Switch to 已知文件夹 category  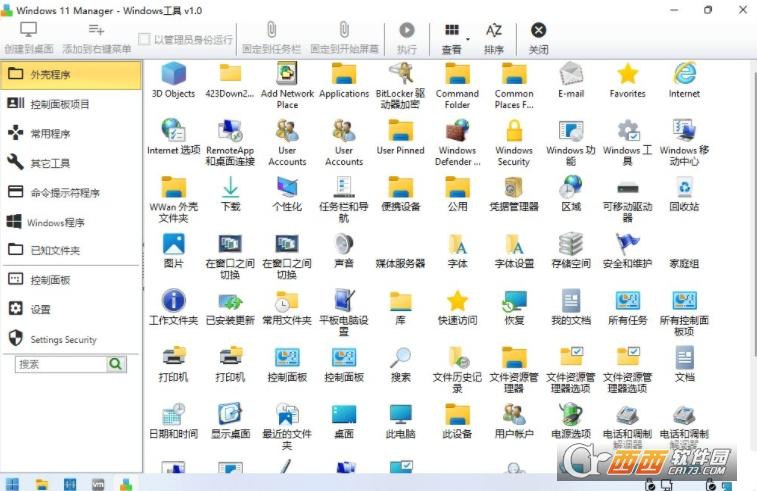(71, 250)
